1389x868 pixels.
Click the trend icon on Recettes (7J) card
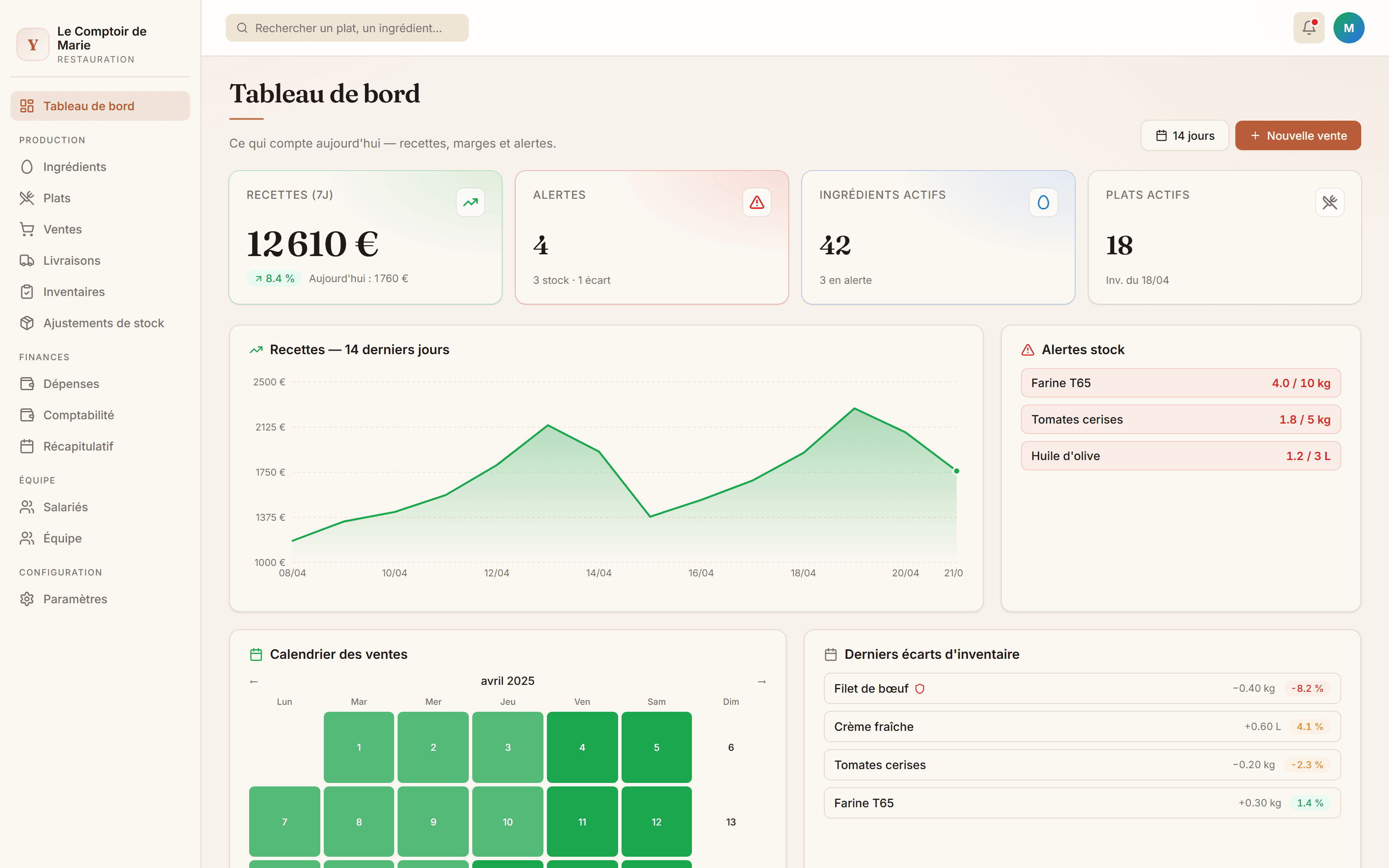tap(471, 202)
